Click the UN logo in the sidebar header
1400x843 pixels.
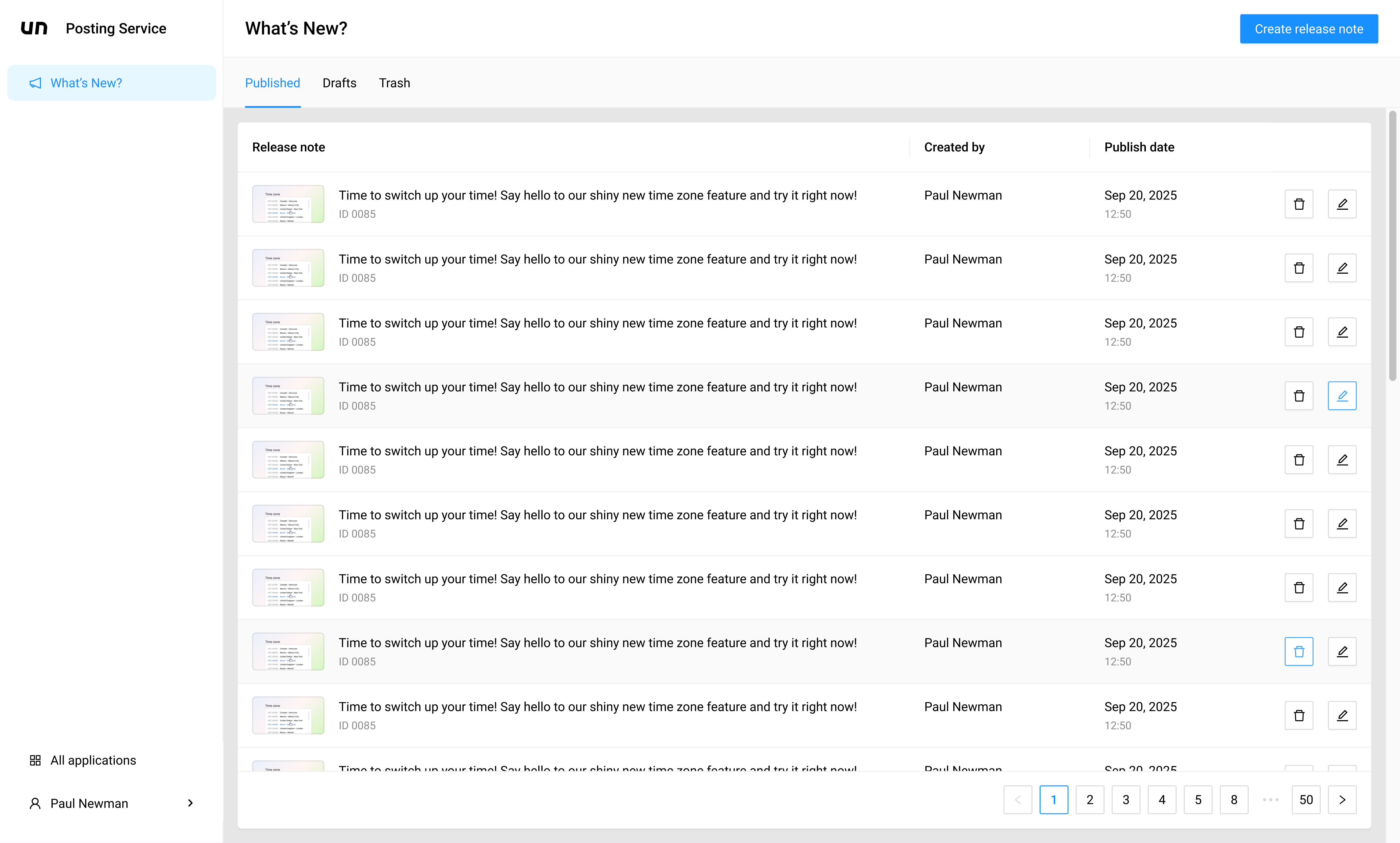click(x=34, y=28)
